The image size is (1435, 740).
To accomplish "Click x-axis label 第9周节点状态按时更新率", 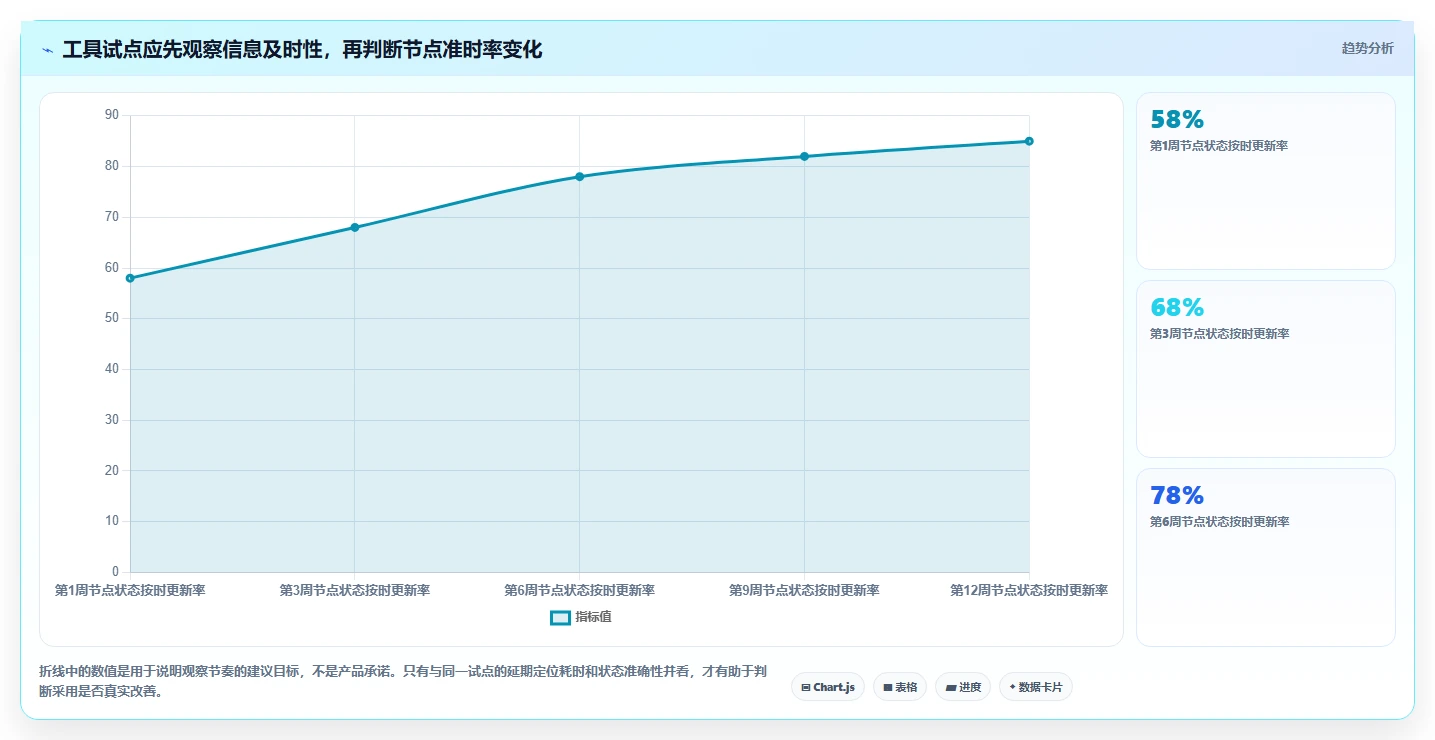I will [804, 591].
